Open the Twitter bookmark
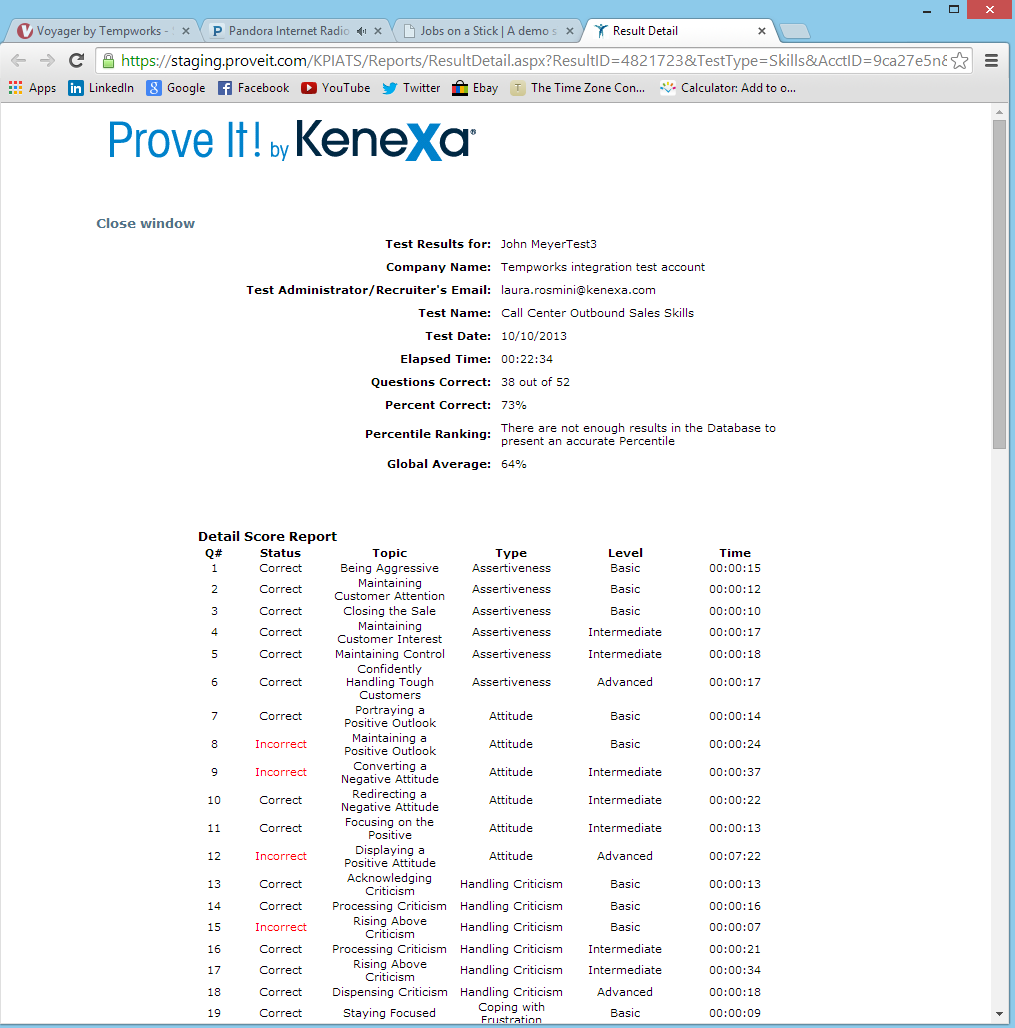 411,88
